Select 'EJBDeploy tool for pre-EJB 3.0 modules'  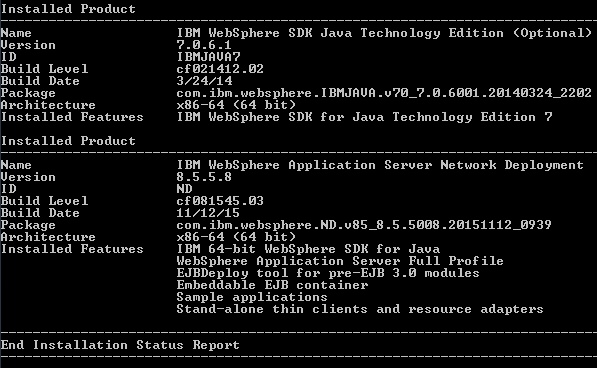[328, 273]
